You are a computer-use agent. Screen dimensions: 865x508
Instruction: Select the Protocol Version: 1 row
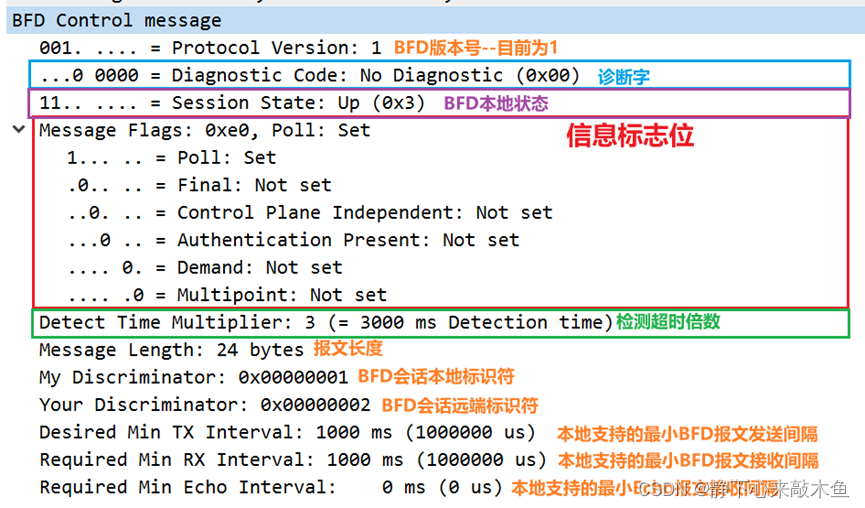click(210, 48)
